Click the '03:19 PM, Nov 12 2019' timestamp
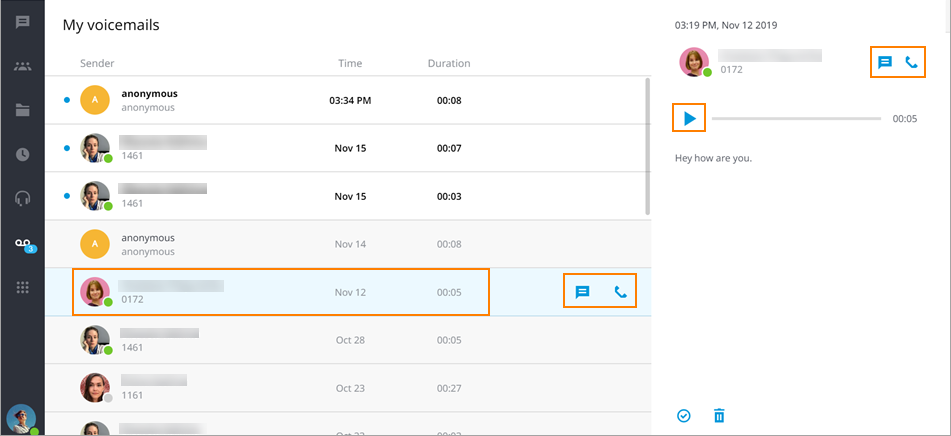 726,25
